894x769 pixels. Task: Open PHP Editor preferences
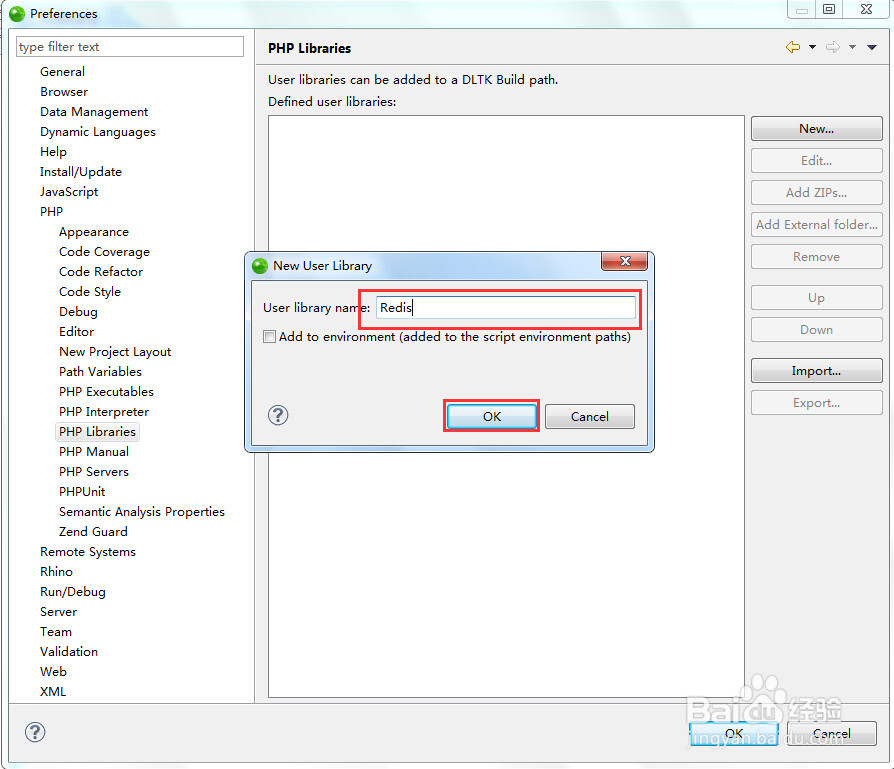(x=76, y=332)
